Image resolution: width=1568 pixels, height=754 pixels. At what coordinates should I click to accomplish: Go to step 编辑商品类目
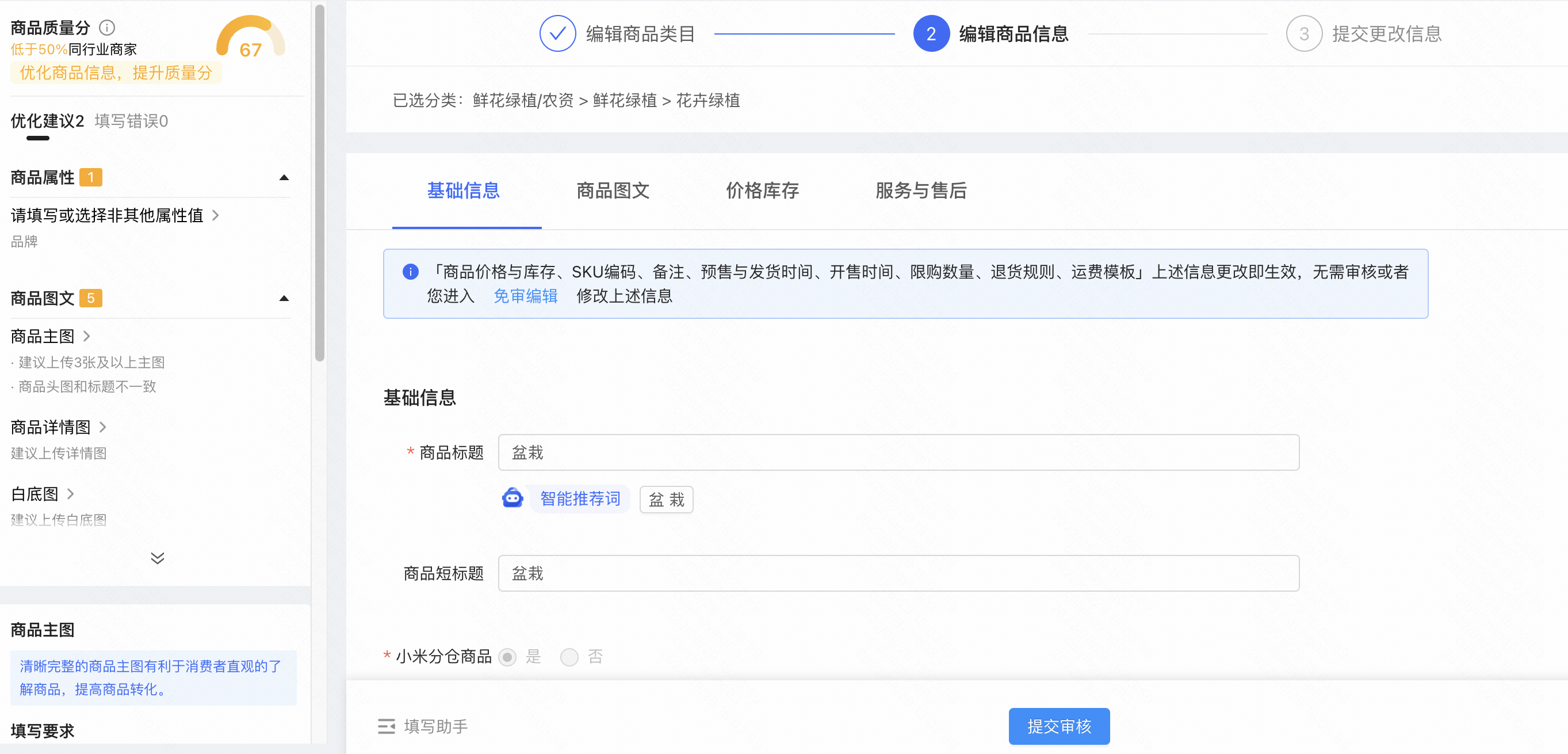(x=640, y=34)
